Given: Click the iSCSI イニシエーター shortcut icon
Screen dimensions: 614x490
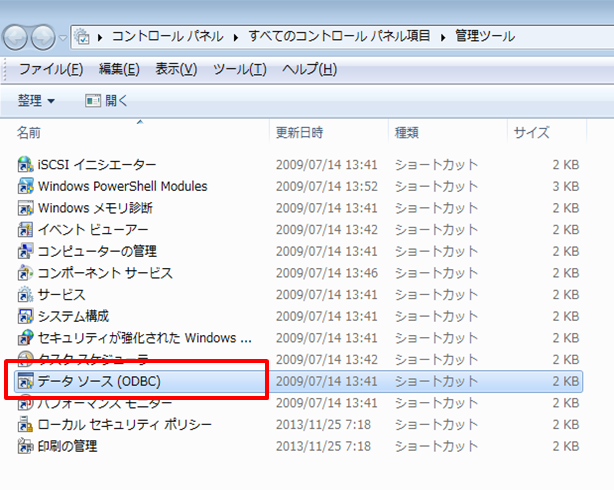Looking at the screenshot, I should tap(26, 164).
